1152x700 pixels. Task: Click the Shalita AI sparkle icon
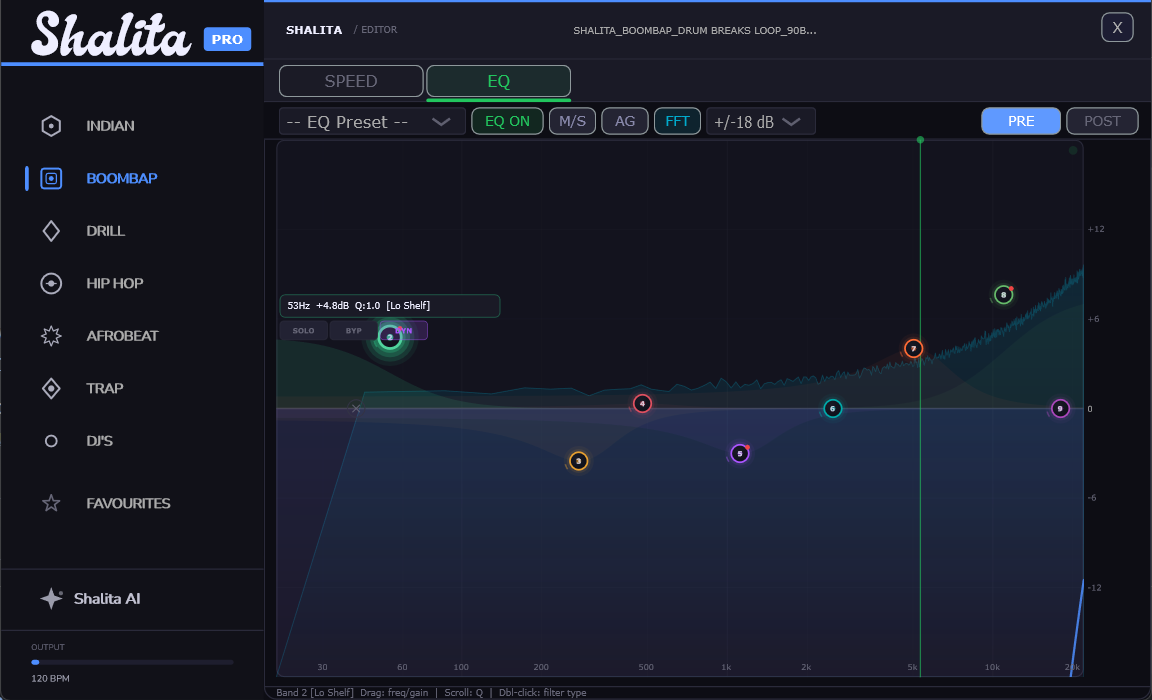[x=51, y=599]
